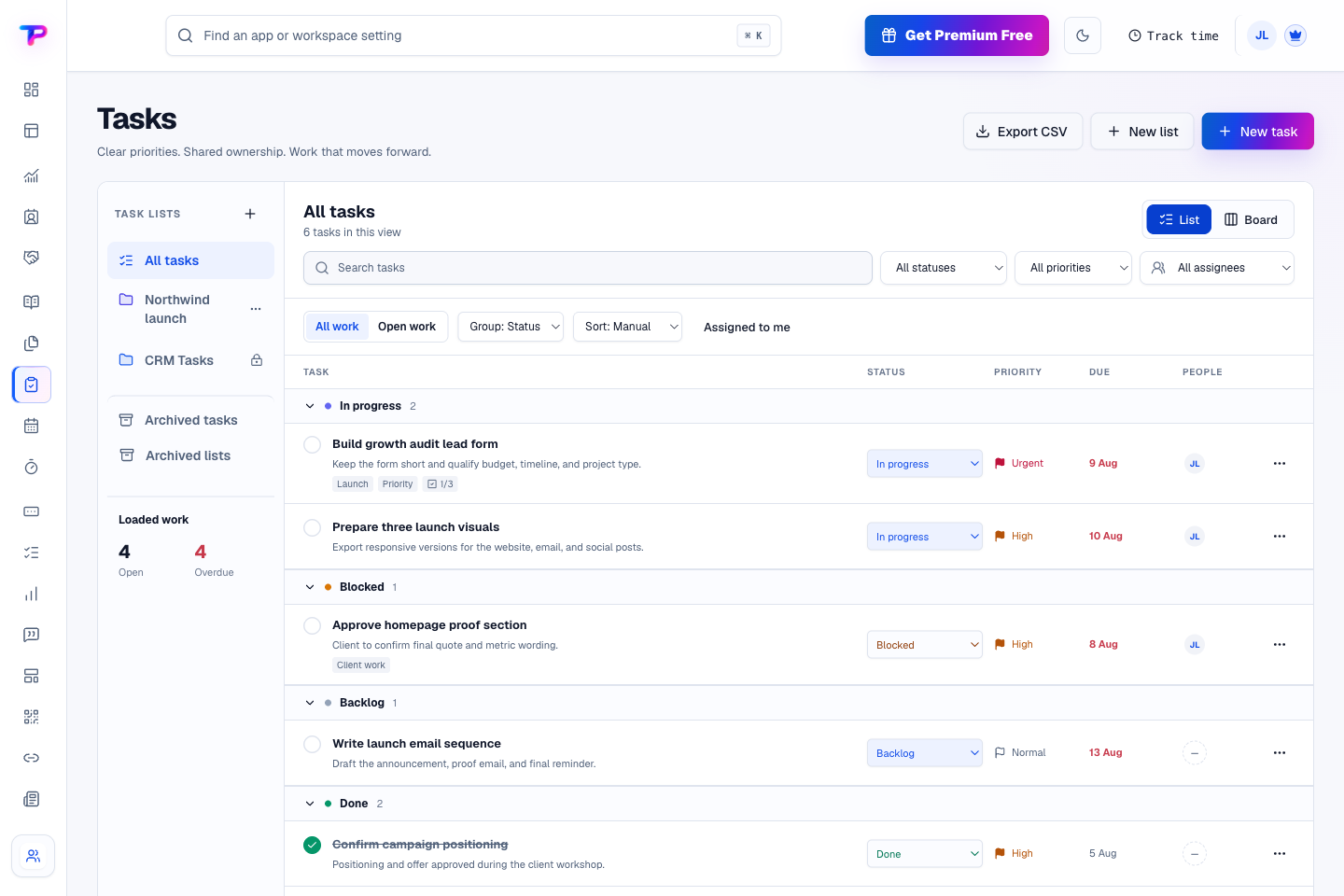Switch to the Board view
The height and width of the screenshot is (896, 1344).
1252,219
